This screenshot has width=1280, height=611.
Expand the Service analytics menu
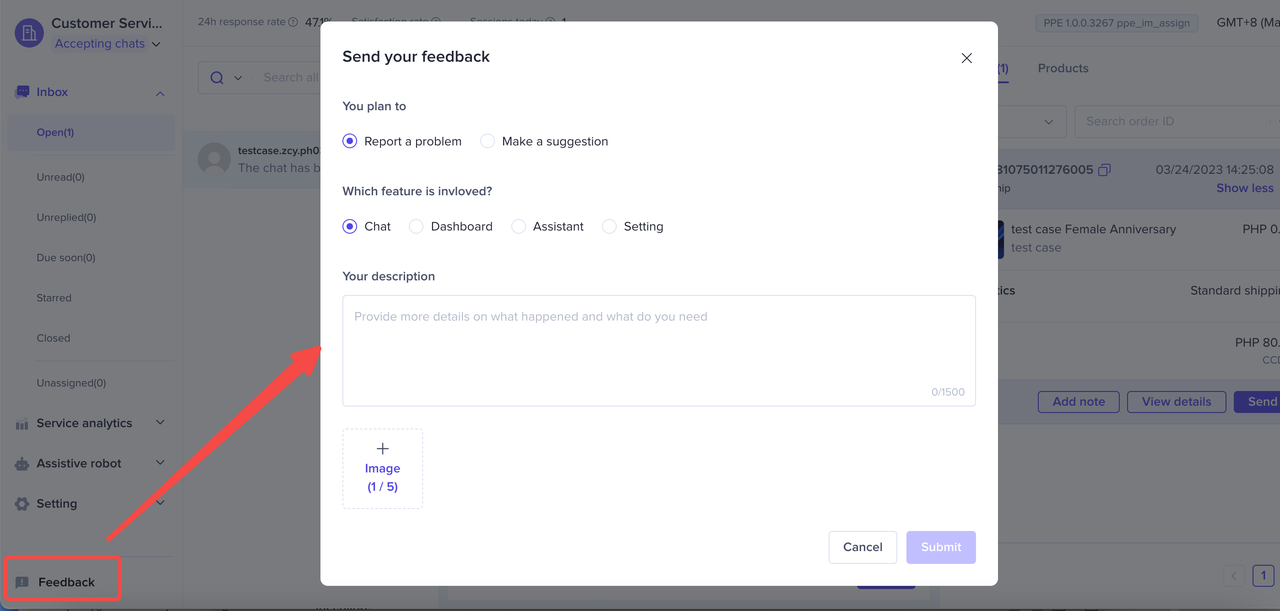[x=160, y=423]
